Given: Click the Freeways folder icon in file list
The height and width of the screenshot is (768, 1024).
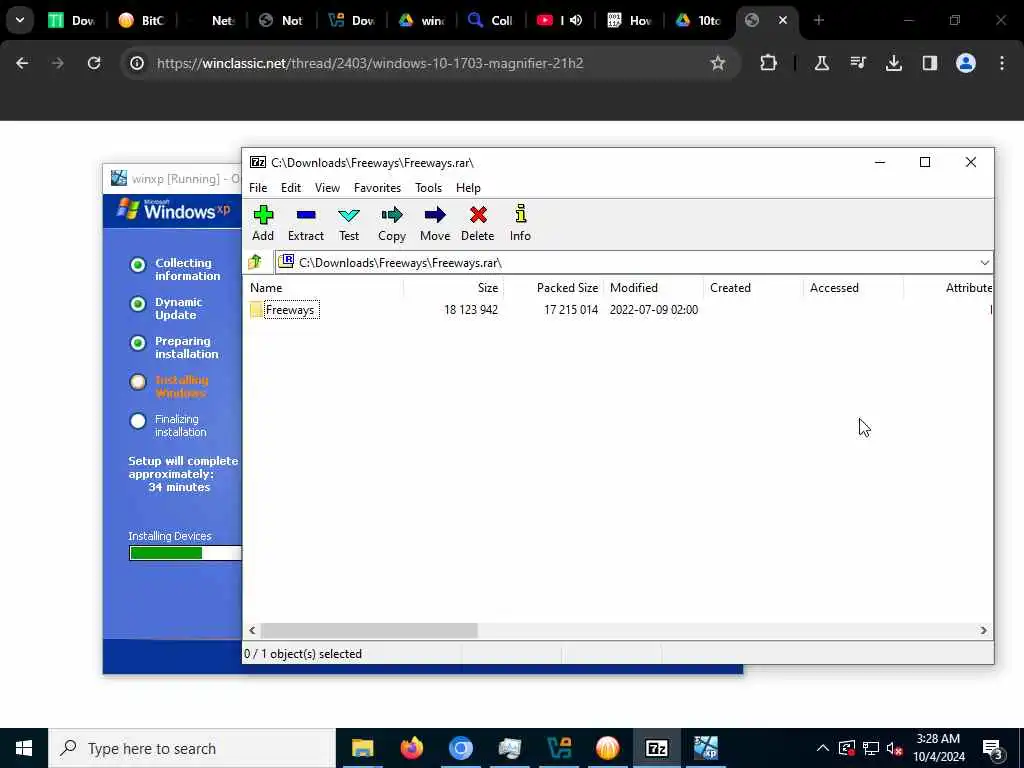Looking at the screenshot, I should click(256, 310).
